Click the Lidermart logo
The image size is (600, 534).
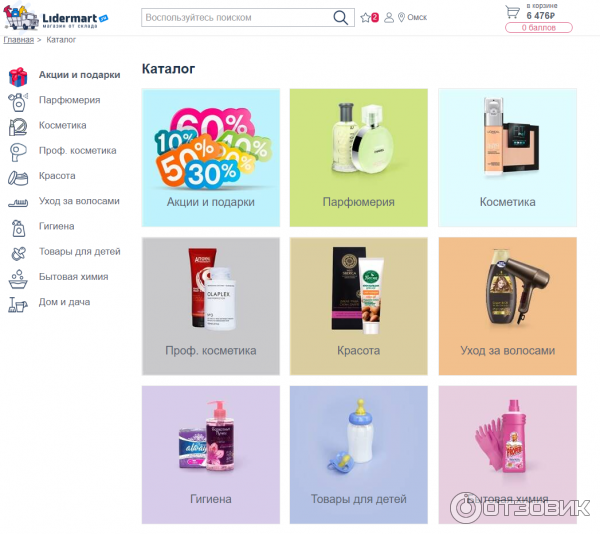pos(55,17)
